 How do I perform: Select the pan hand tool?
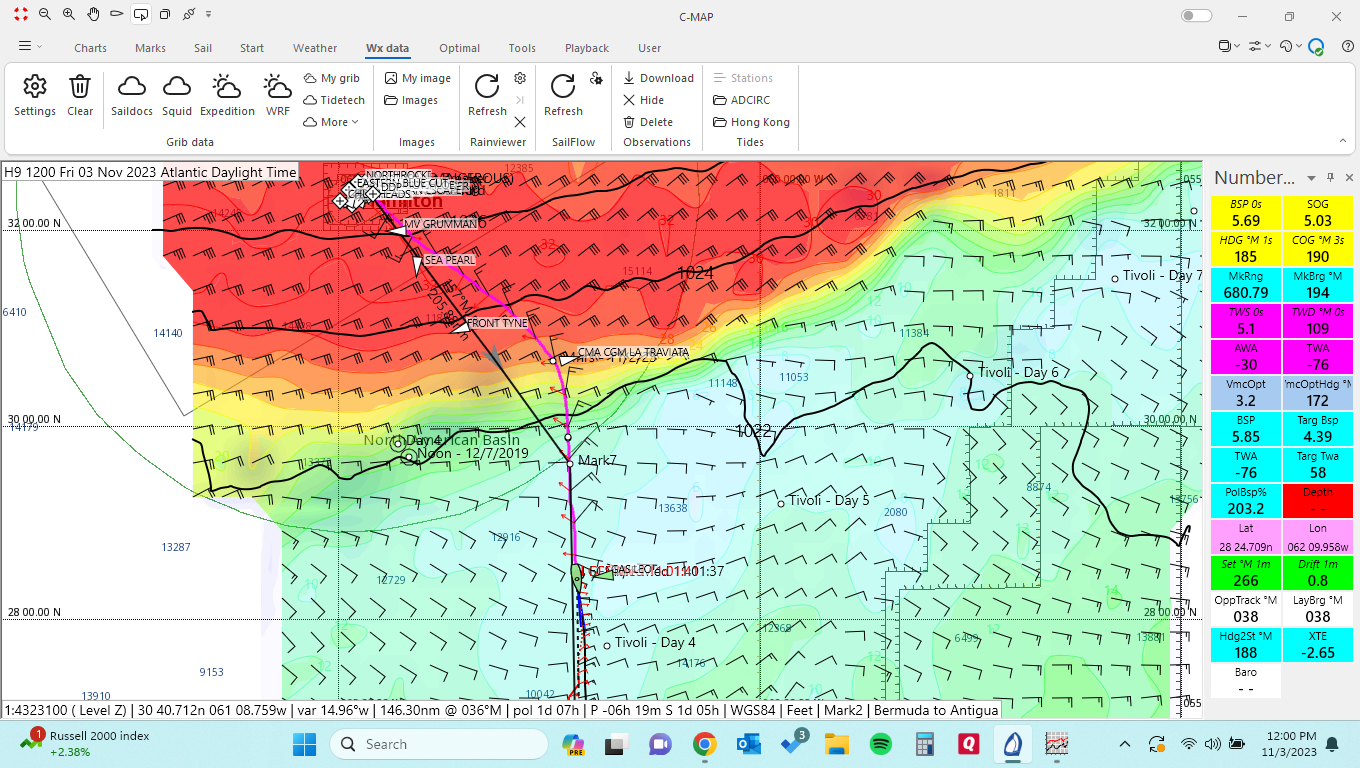[x=93, y=15]
